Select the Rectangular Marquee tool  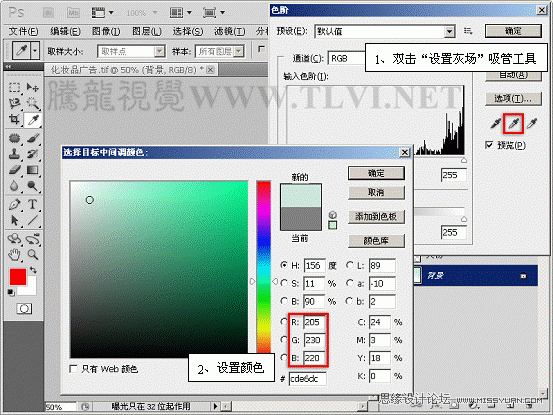pyautogui.click(x=15, y=87)
